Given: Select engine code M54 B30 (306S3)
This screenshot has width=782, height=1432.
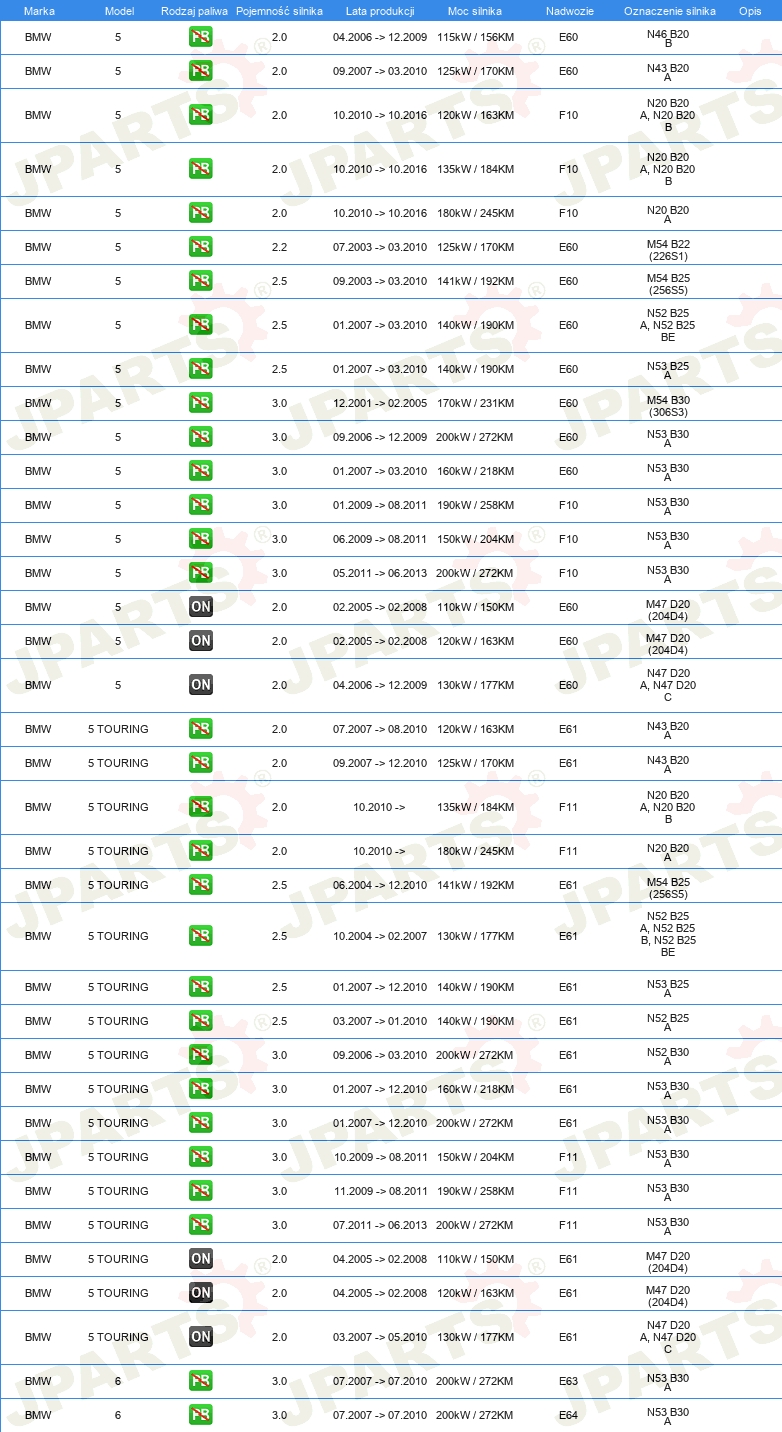Looking at the screenshot, I should [x=668, y=406].
